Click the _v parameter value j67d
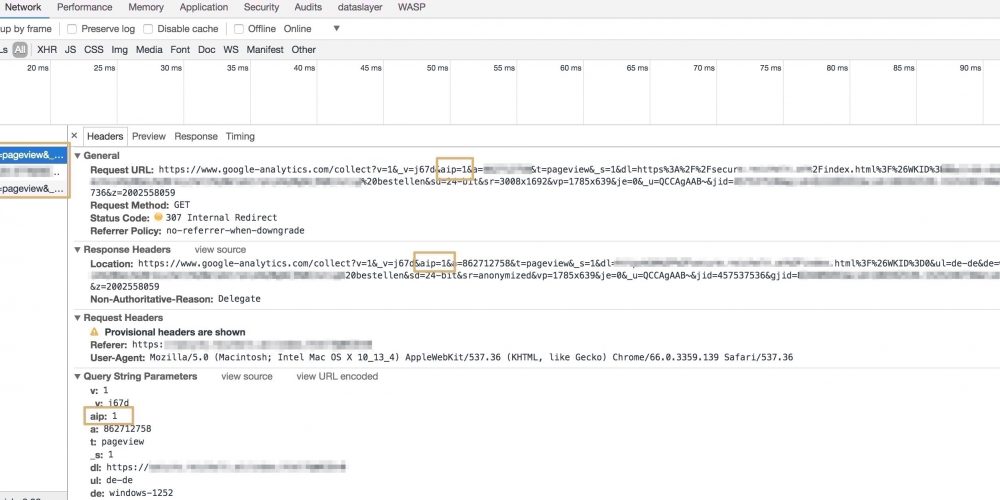 coord(121,403)
